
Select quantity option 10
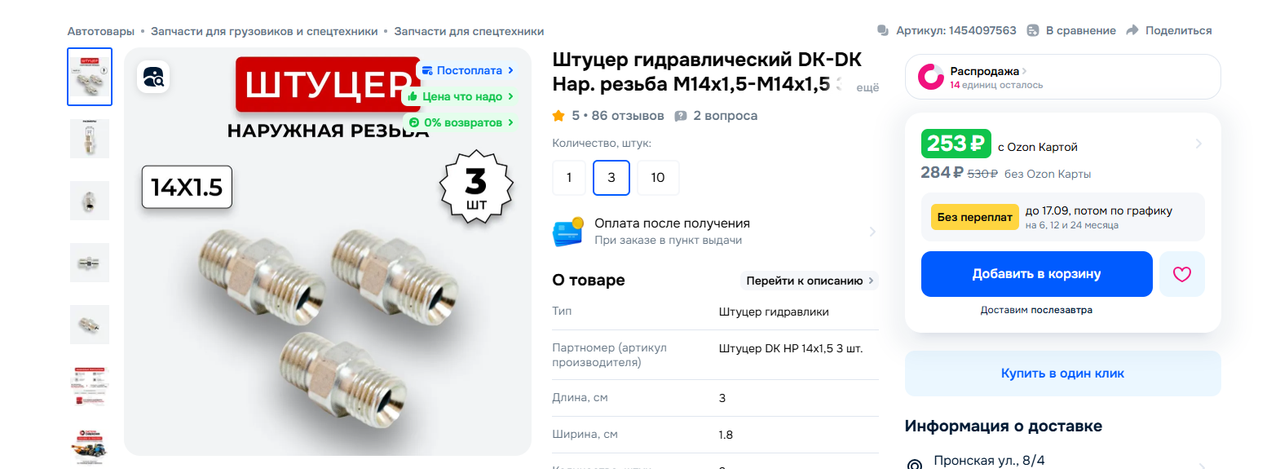[658, 178]
